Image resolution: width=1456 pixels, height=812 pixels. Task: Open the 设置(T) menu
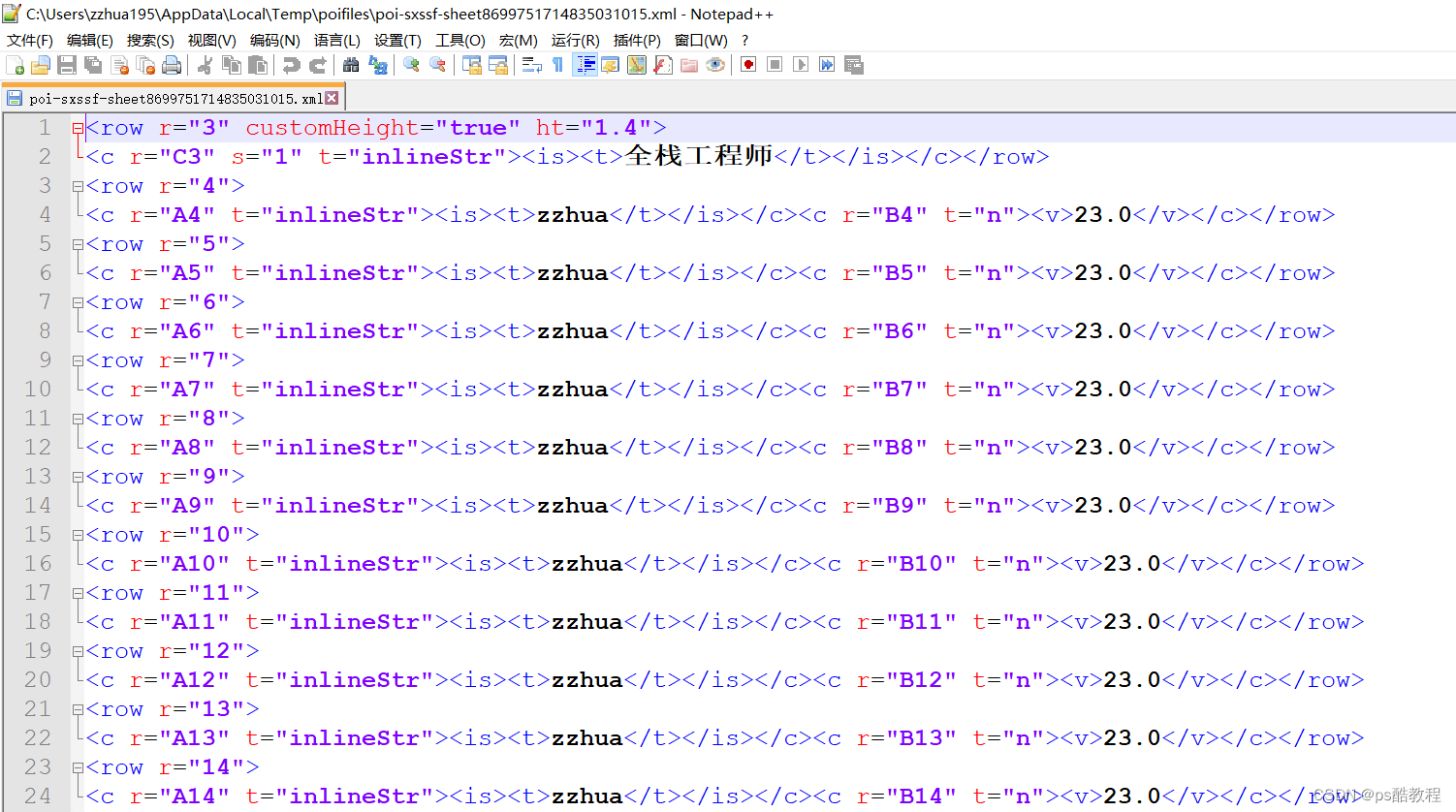pyautogui.click(x=397, y=40)
